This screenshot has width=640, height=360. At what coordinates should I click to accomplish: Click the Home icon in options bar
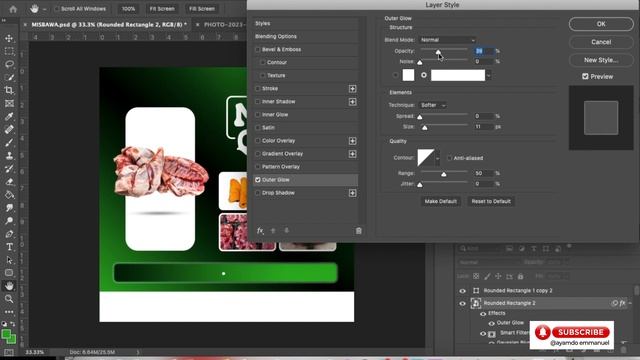click(x=13, y=9)
